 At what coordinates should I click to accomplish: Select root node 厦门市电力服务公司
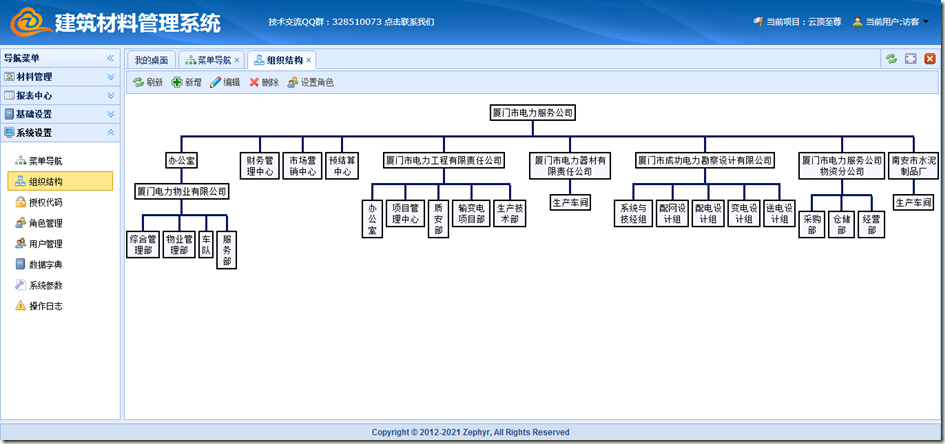[533, 113]
